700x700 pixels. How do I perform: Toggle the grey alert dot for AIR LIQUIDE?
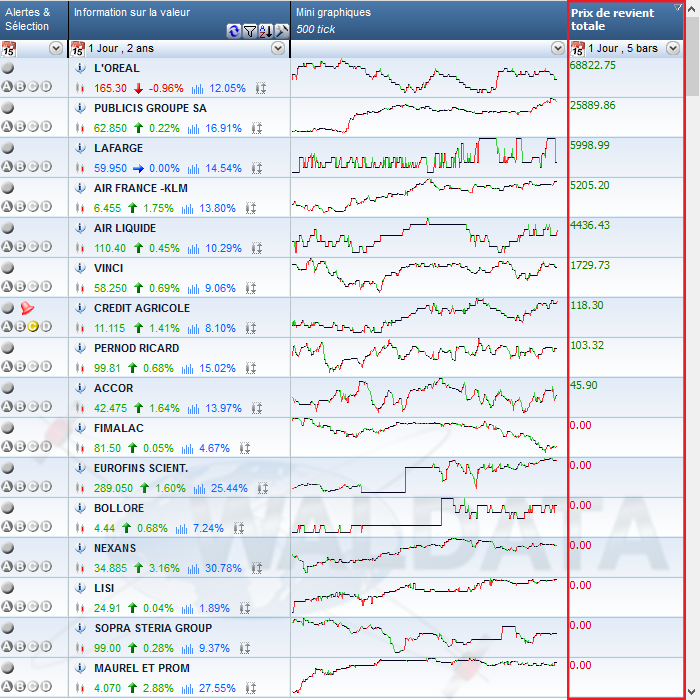(8, 228)
